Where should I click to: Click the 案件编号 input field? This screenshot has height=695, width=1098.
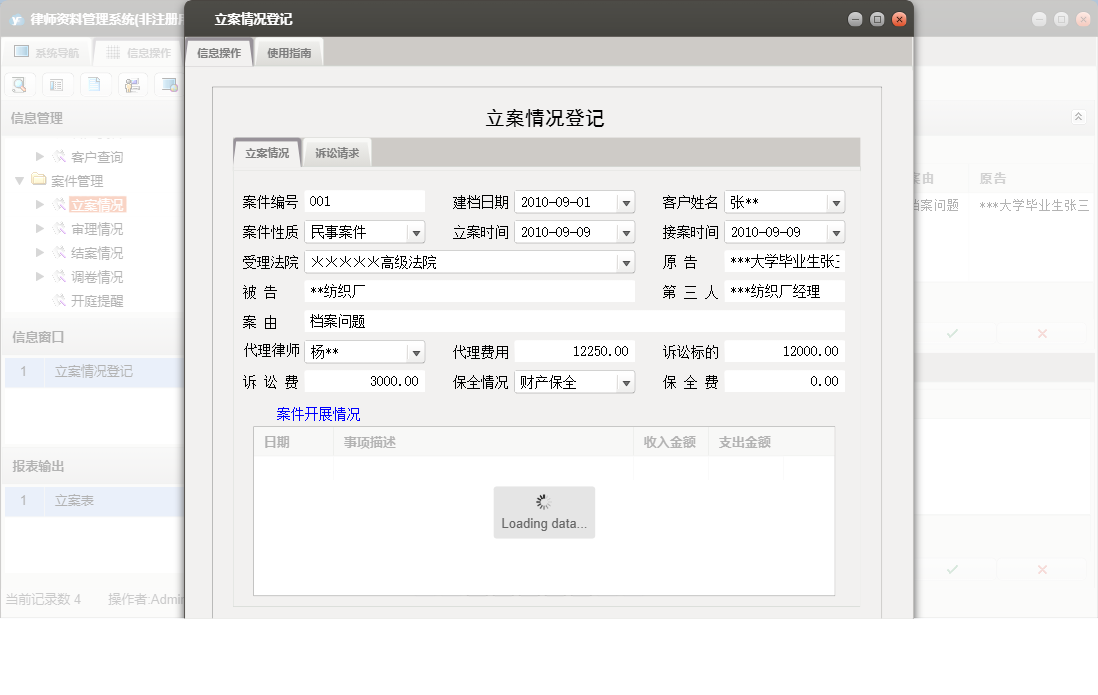coord(364,201)
